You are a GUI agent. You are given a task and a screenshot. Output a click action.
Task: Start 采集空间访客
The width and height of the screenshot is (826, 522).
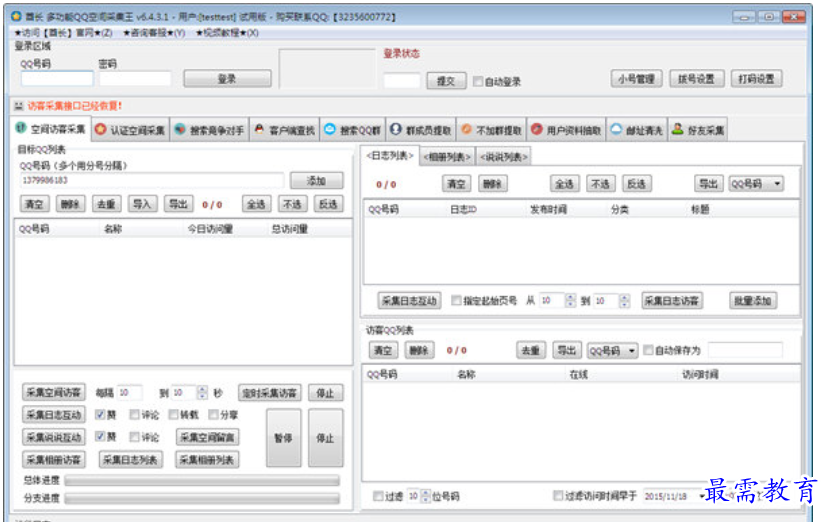point(54,392)
